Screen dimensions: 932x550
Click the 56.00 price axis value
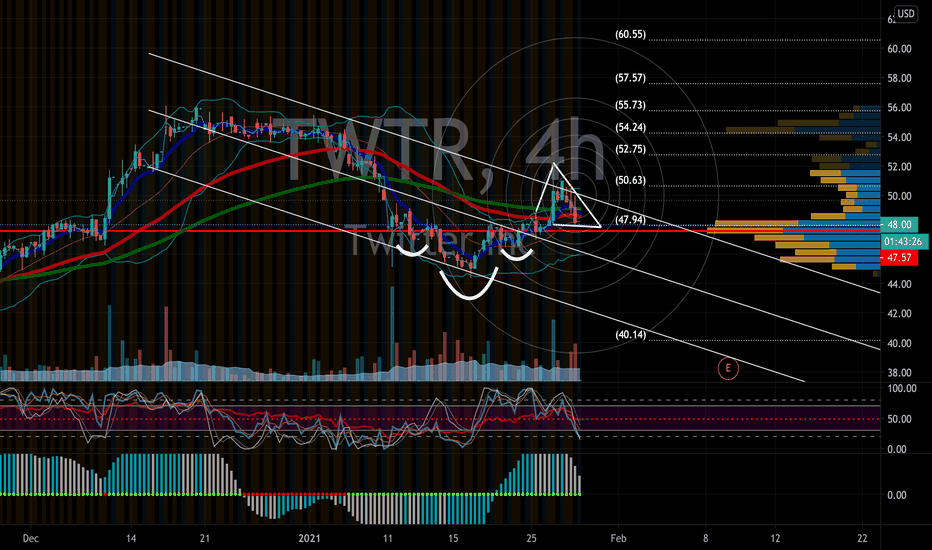[x=899, y=108]
